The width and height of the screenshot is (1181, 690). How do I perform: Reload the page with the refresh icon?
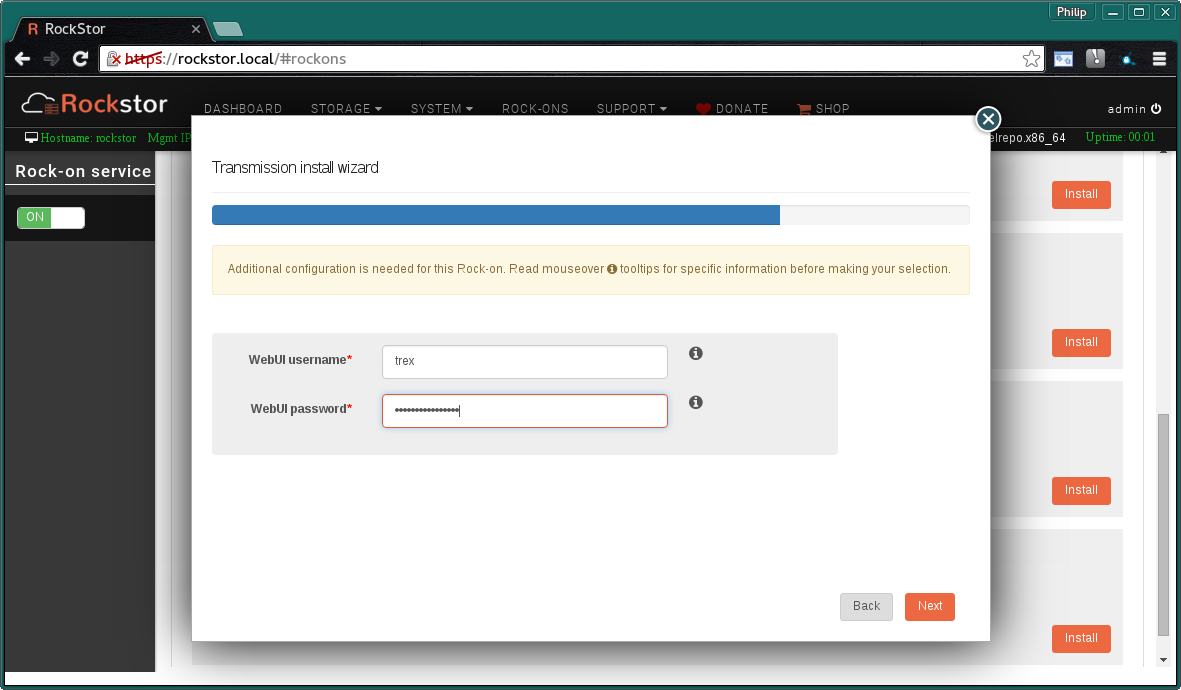pos(81,59)
